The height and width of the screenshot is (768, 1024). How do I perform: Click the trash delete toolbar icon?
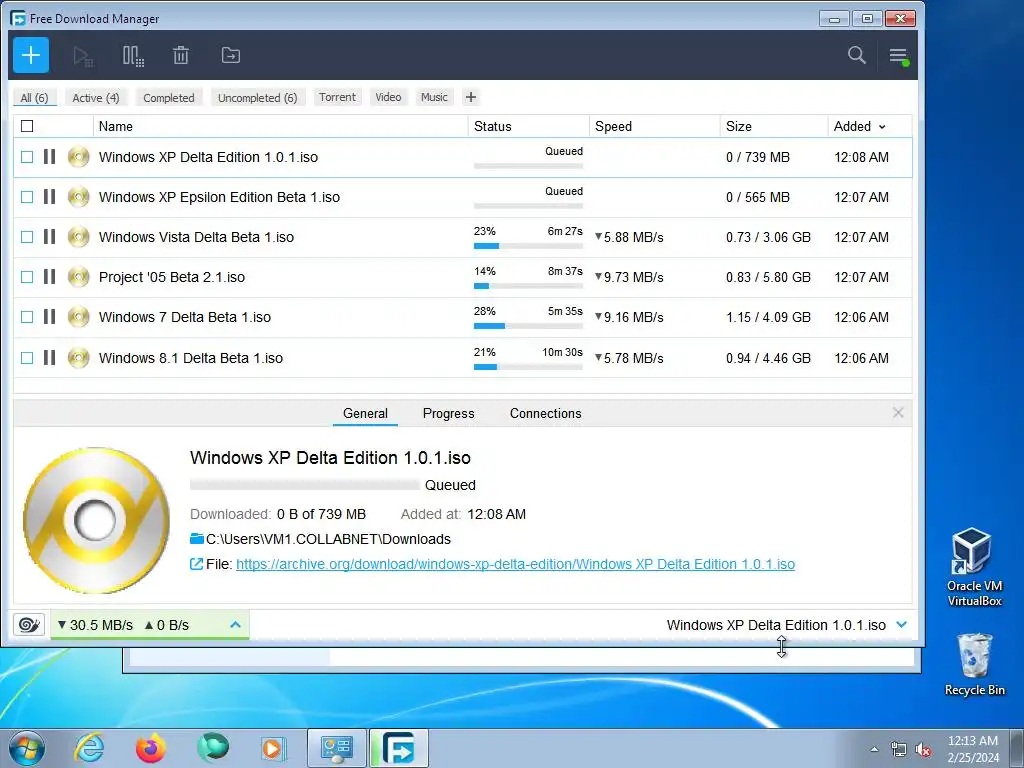pos(181,56)
